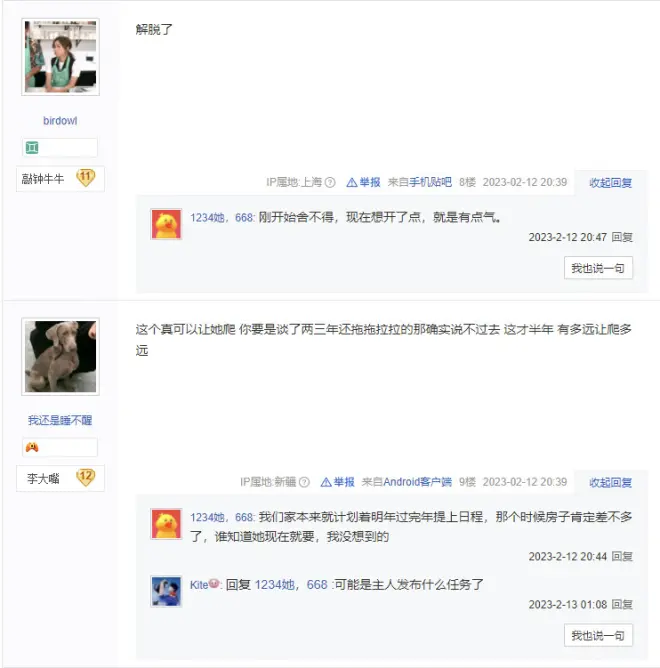The height and width of the screenshot is (668, 660).
Task: Click the birdowl username link
Action: pyautogui.click(x=60, y=121)
